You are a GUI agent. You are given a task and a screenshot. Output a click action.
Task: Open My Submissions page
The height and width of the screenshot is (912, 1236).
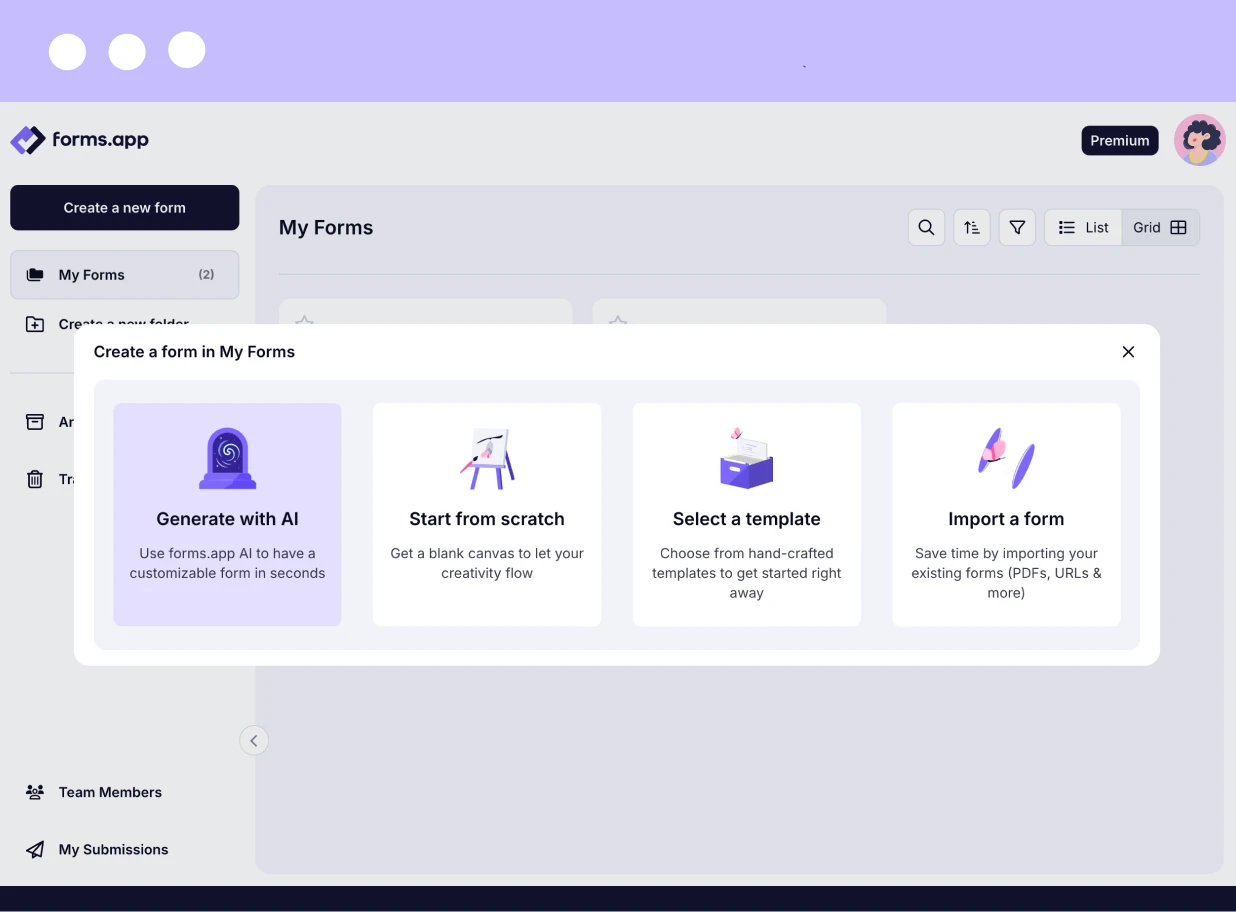point(113,850)
